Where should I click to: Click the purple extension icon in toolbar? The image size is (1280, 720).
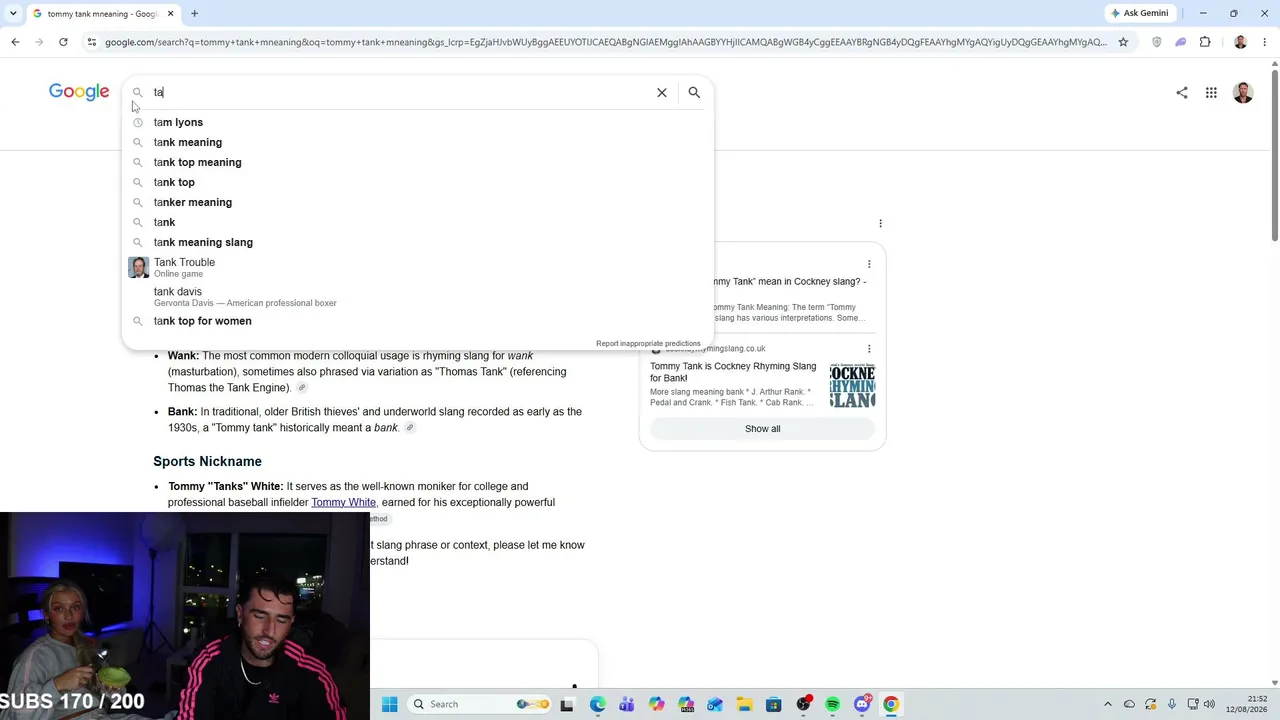(1181, 42)
